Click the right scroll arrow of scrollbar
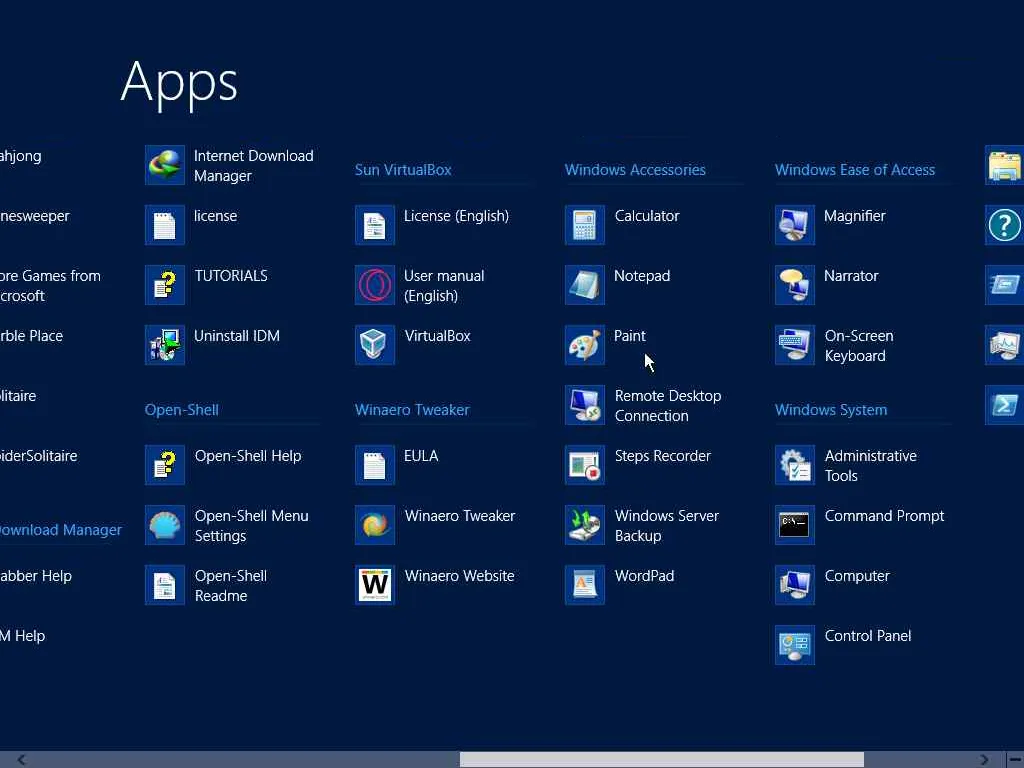This screenshot has height=768, width=1024. tap(984, 760)
